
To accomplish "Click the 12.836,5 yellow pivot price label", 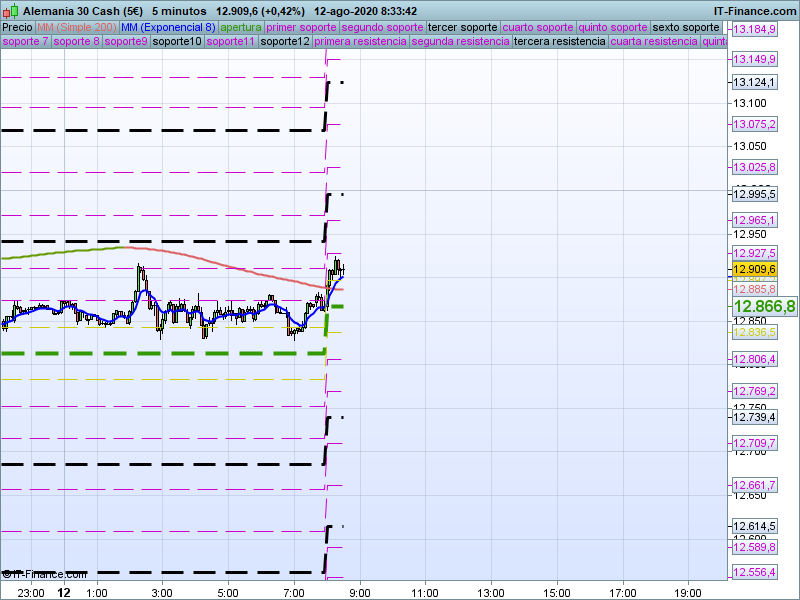I will 755,332.
